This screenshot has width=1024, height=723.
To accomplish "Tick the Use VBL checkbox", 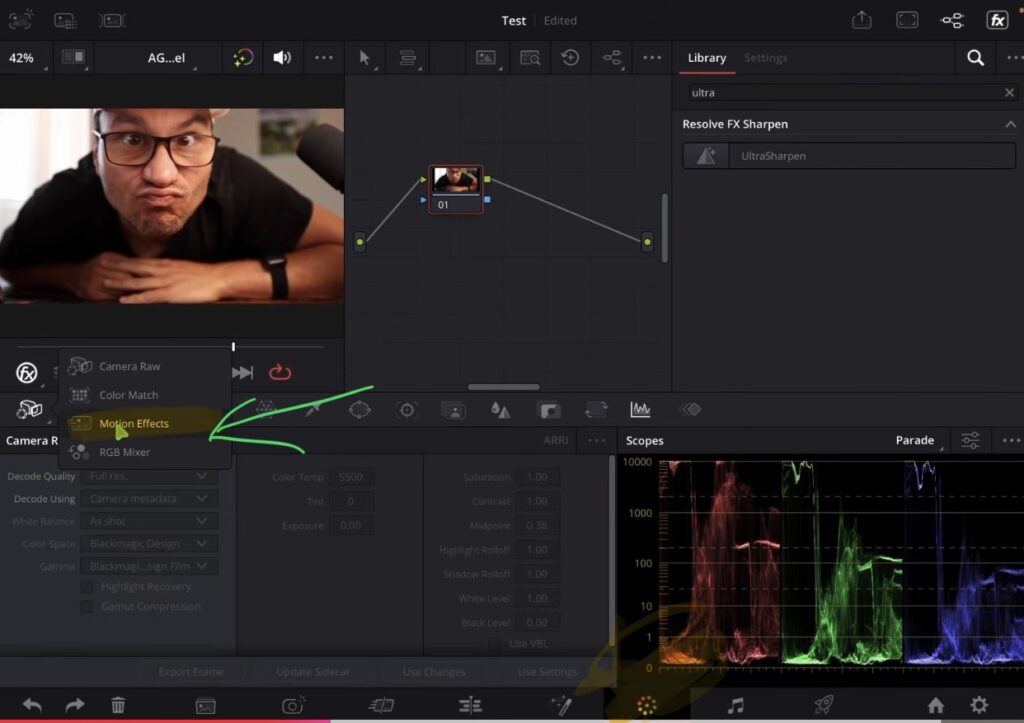I will (495, 644).
